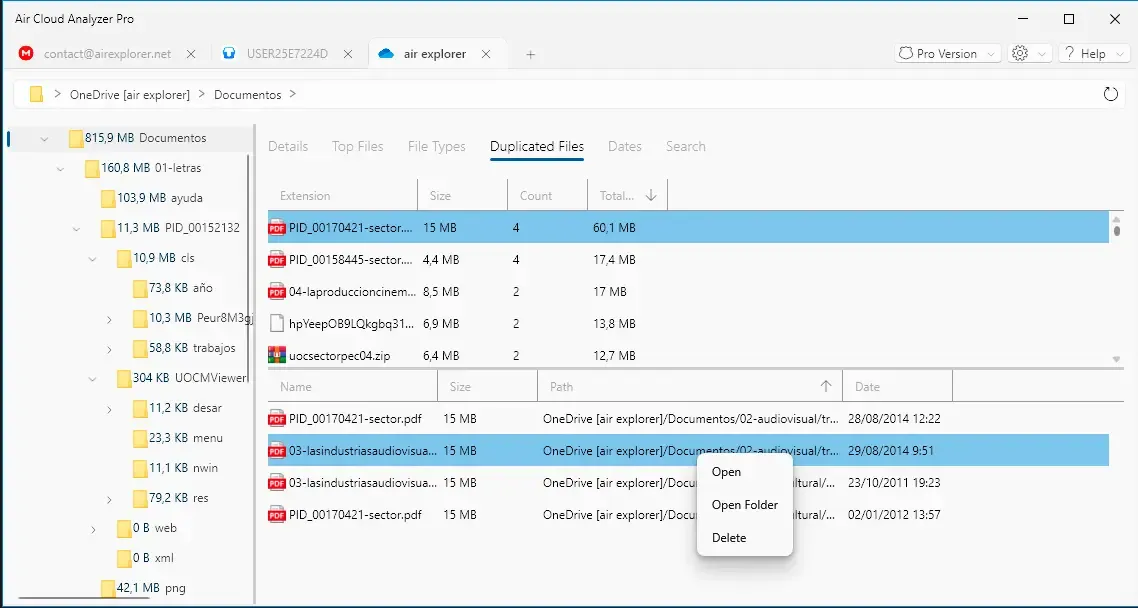Expand the web folder in tree
The width and height of the screenshot is (1138, 608).
point(93,530)
